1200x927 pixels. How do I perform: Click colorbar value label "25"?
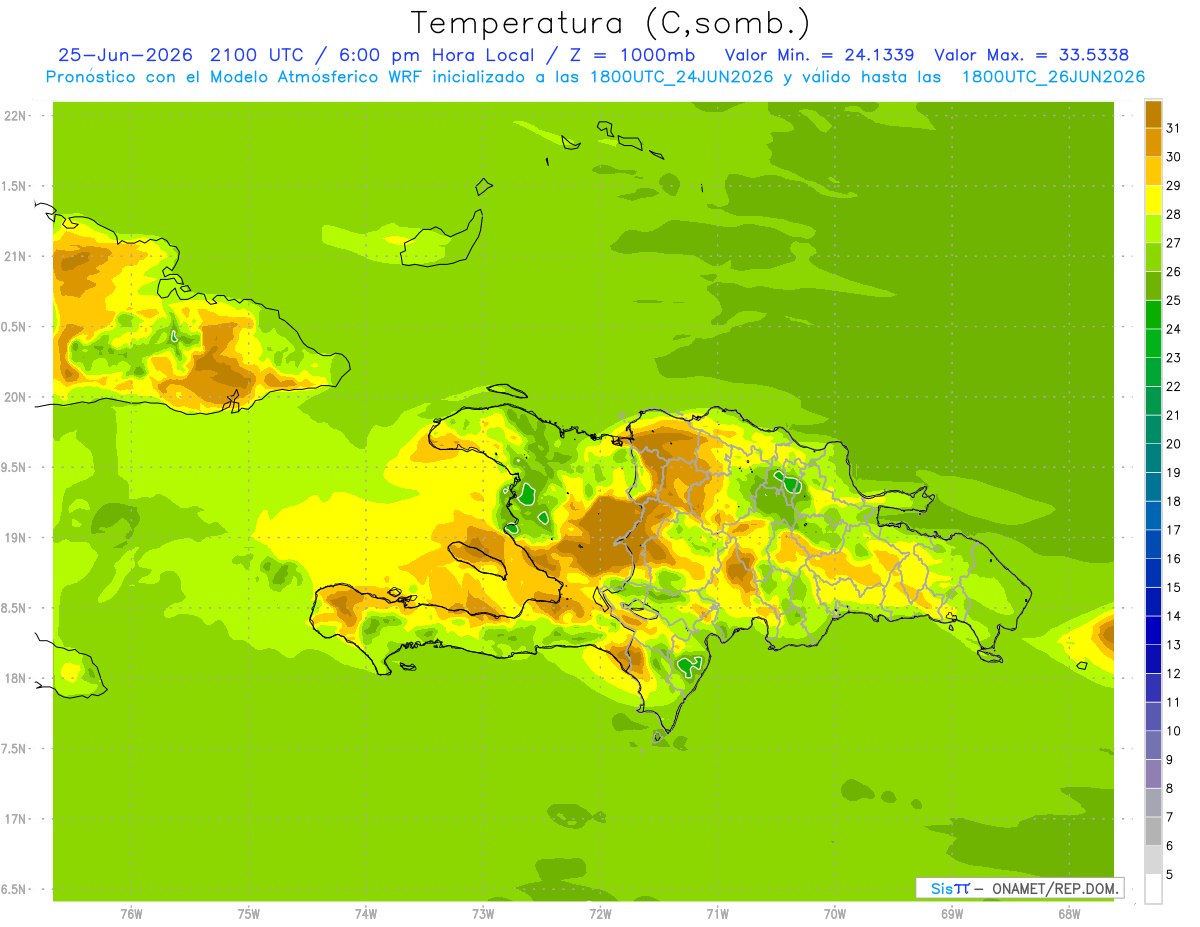click(1173, 300)
